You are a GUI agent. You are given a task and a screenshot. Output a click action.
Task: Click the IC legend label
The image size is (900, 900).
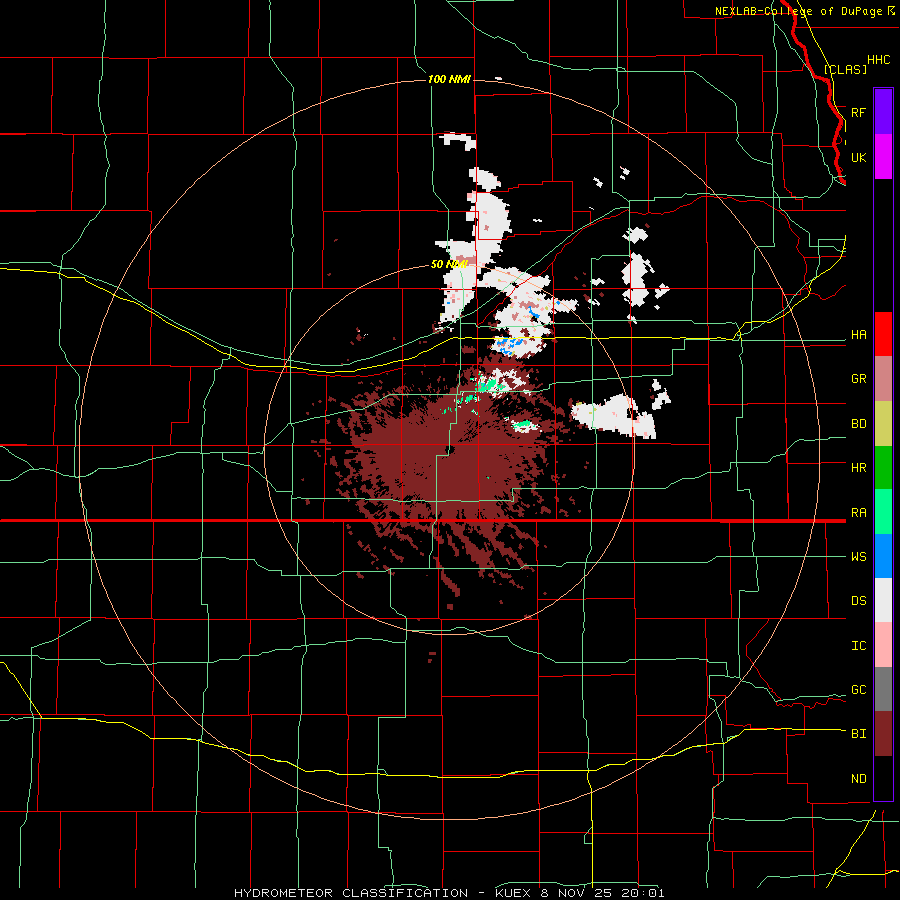tap(858, 646)
